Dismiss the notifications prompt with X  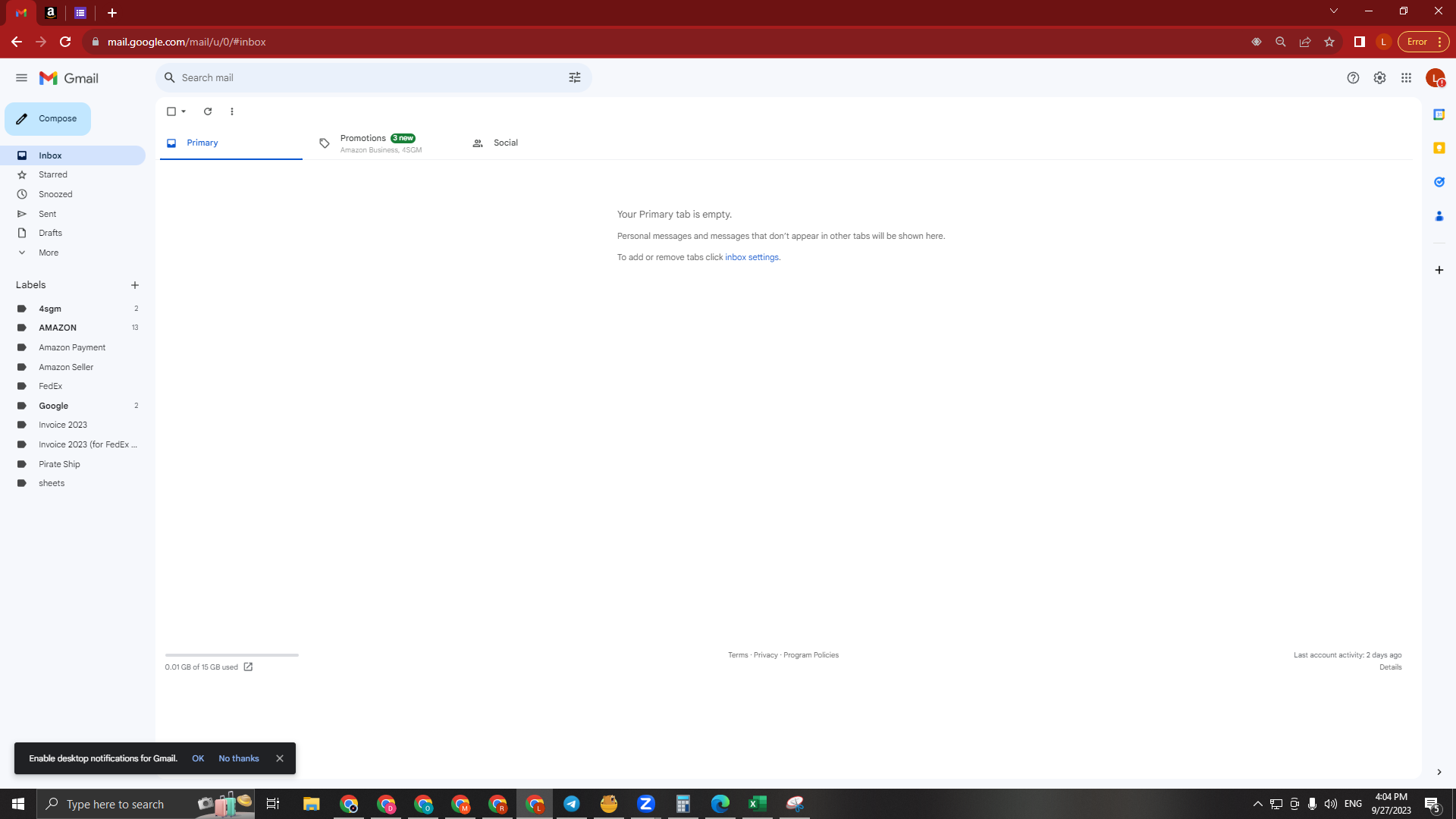click(280, 758)
